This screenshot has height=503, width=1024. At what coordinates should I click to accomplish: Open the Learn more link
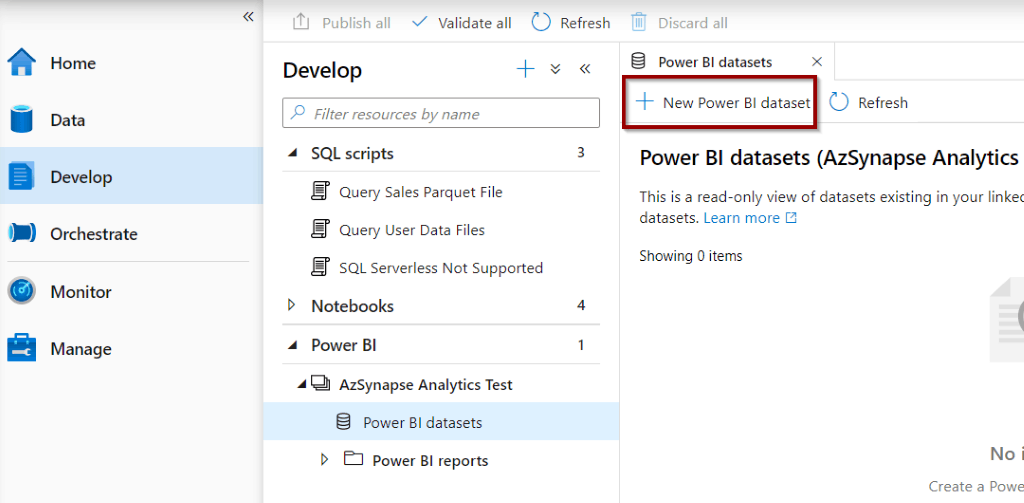pos(750,218)
